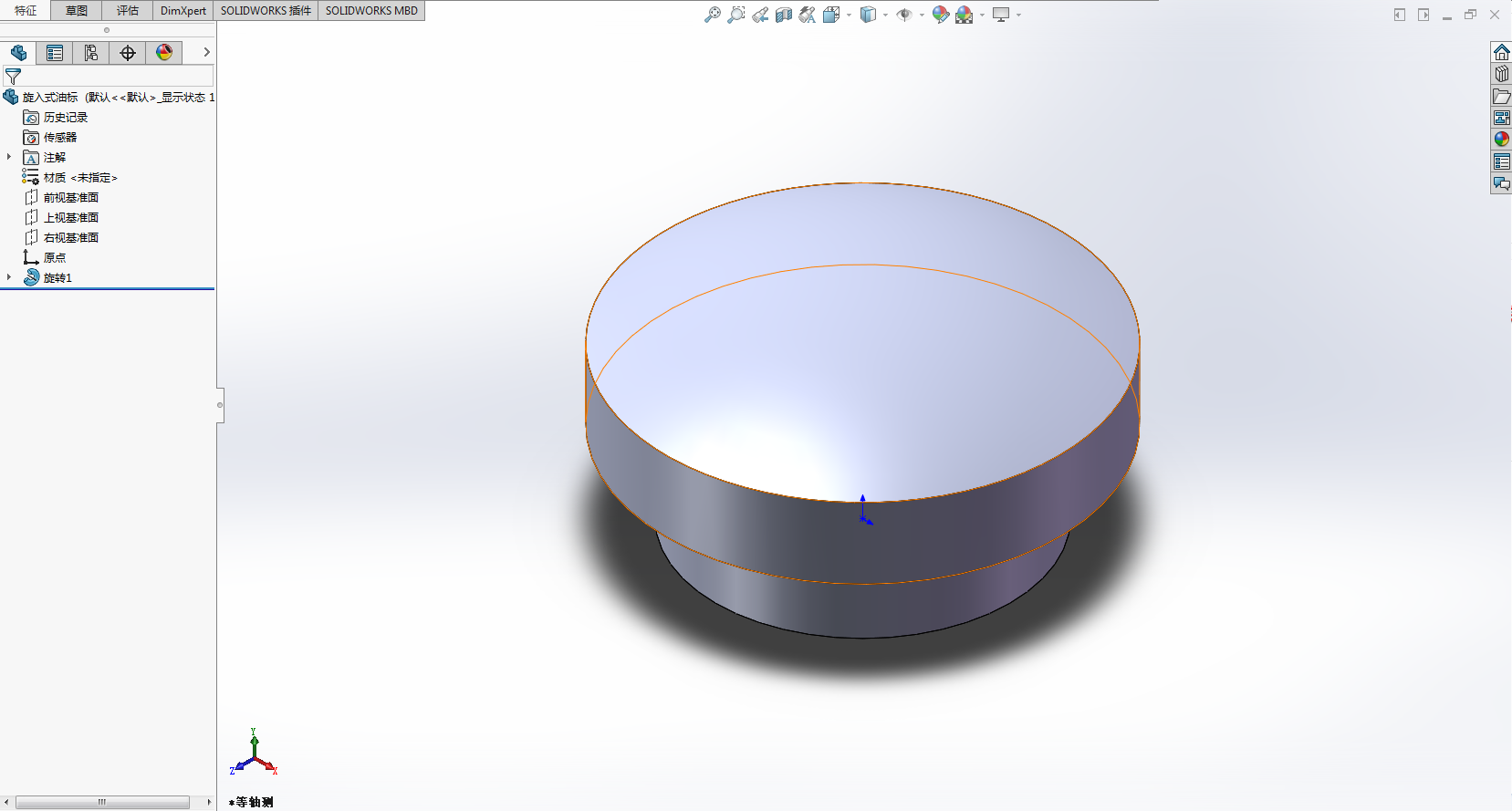
Task: Toggle the Section View tool
Action: pos(784,15)
